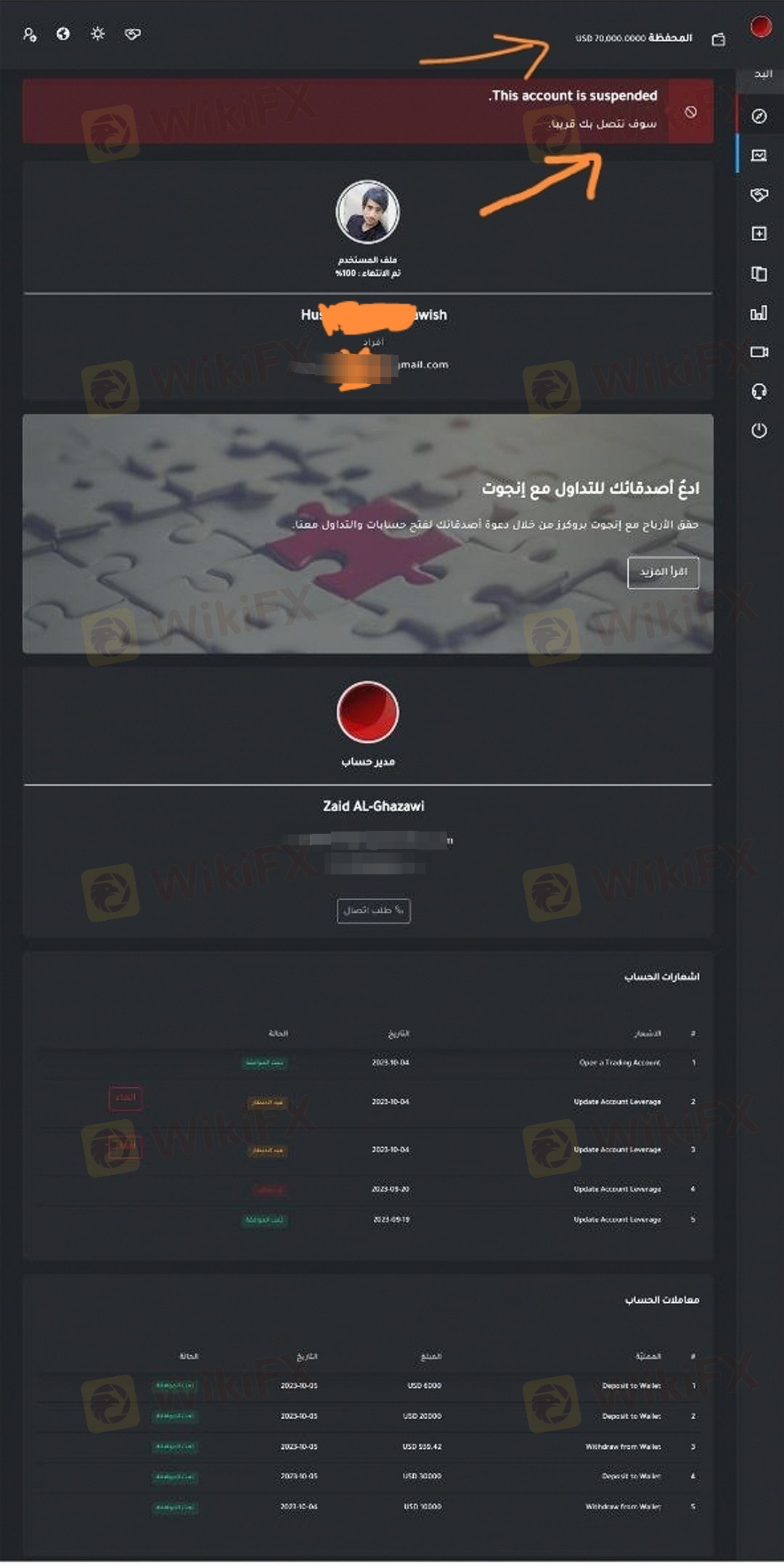Viewport: 784px width, 1565px height.
Task: Click the طلب اتصال request call button
Action: (x=374, y=911)
